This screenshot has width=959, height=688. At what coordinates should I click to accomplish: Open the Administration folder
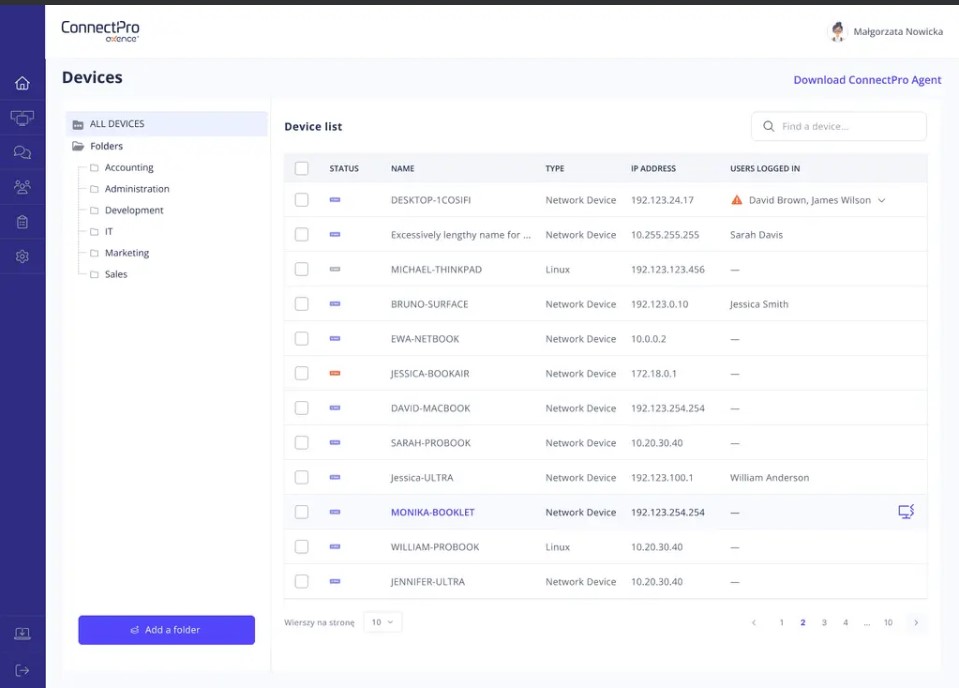[x=137, y=189]
